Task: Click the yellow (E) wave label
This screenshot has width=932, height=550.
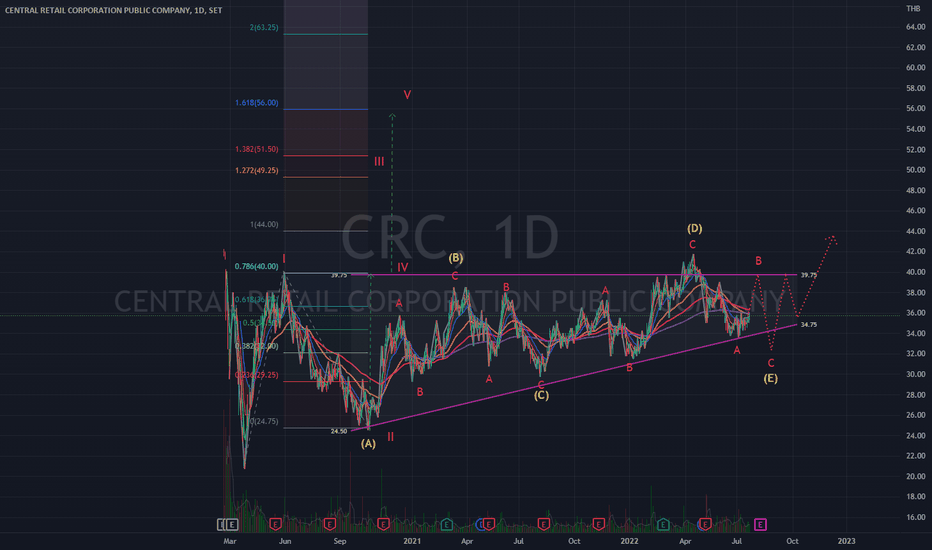Action: point(770,378)
